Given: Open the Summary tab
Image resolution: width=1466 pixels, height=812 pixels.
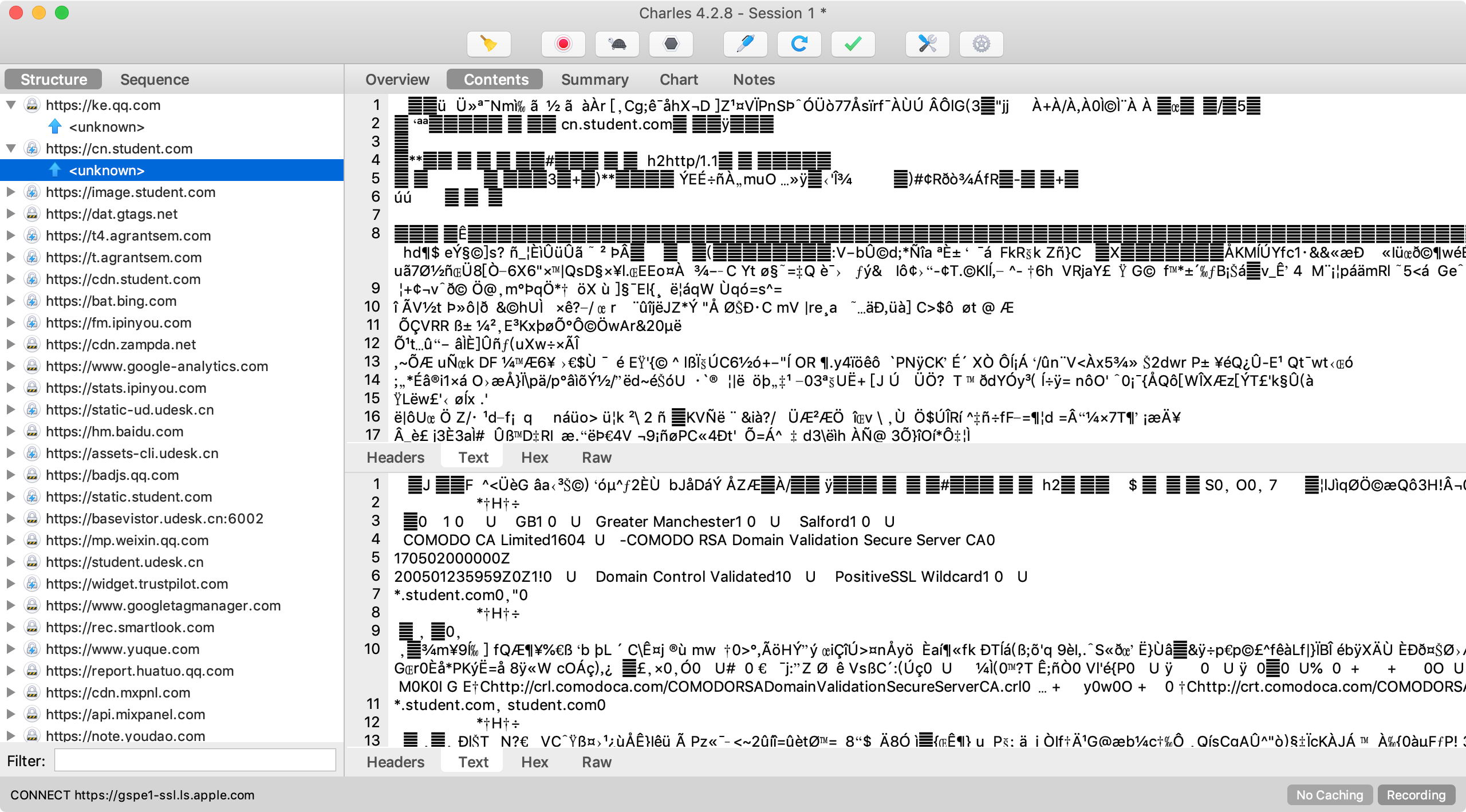Looking at the screenshot, I should [x=594, y=80].
